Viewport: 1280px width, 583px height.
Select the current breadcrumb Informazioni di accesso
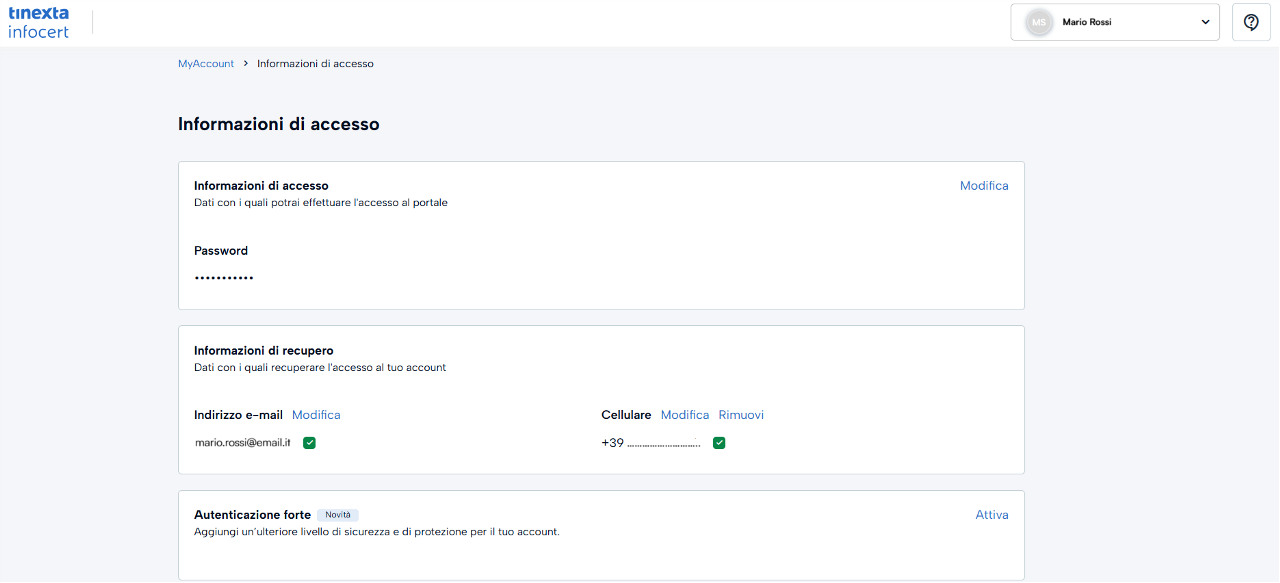tap(315, 64)
